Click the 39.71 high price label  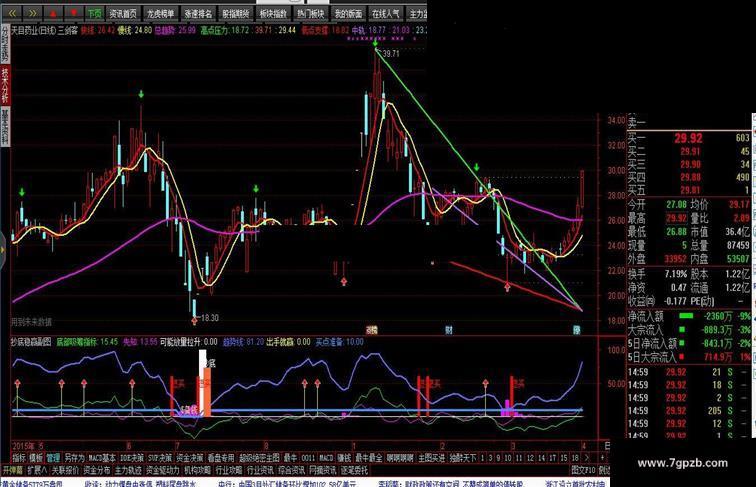coord(391,54)
